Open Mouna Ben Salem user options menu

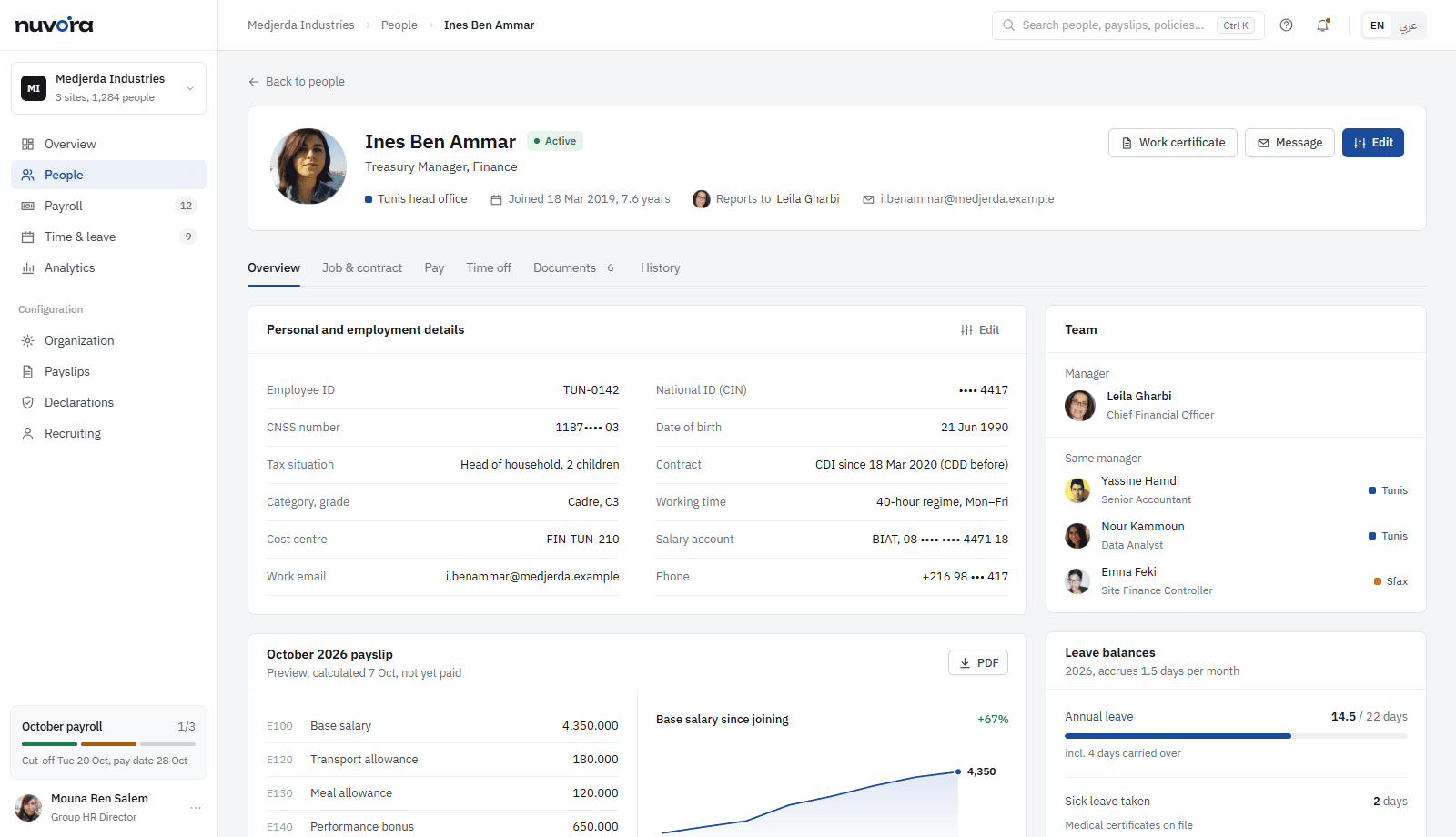point(195,807)
